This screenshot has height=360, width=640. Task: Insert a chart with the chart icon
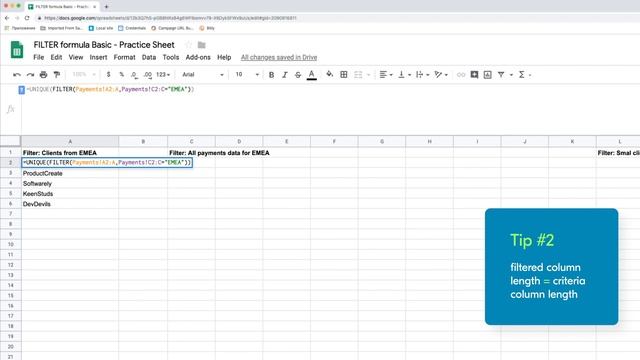click(x=487, y=75)
